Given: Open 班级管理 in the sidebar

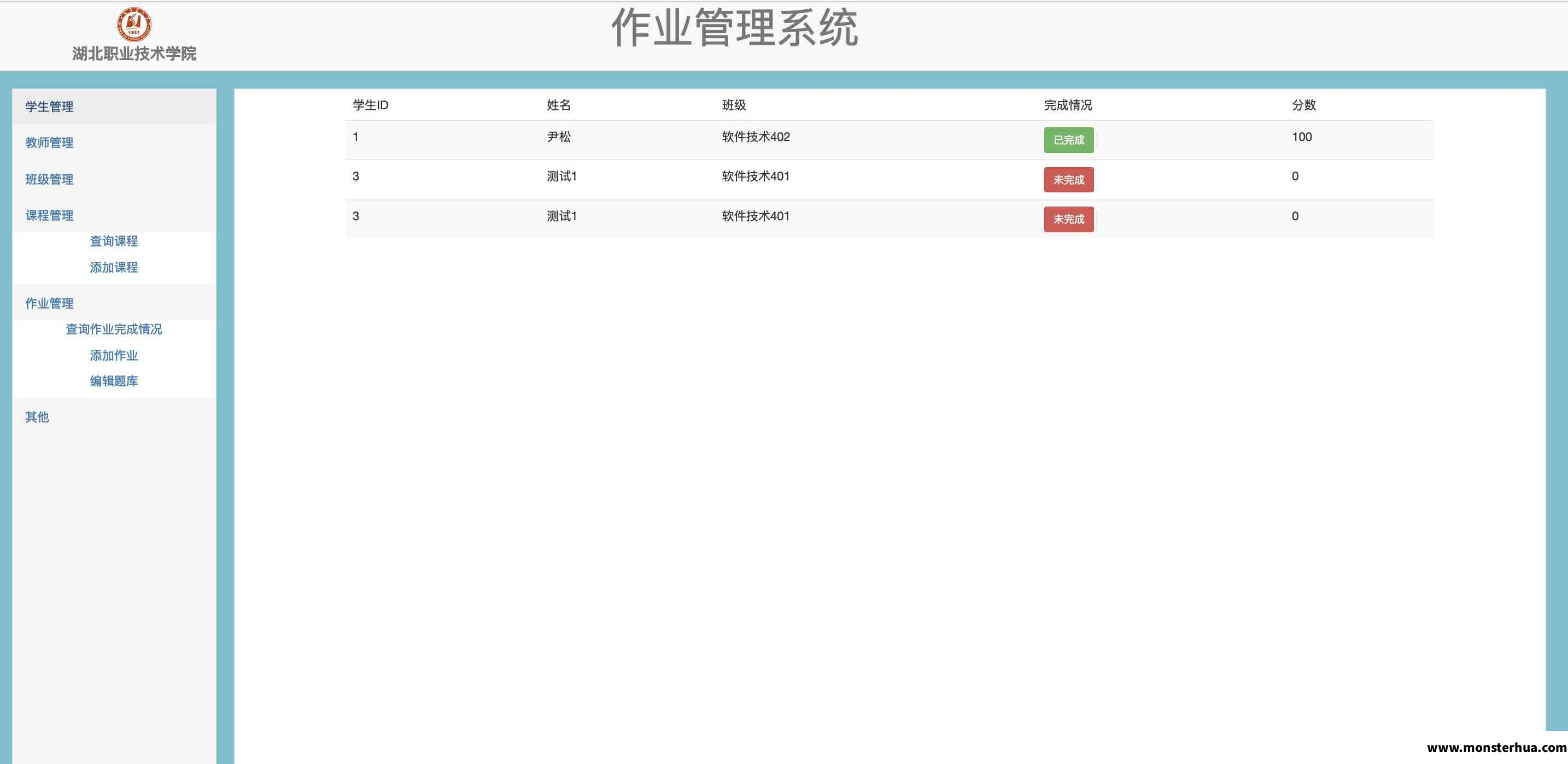Looking at the screenshot, I should tap(49, 179).
